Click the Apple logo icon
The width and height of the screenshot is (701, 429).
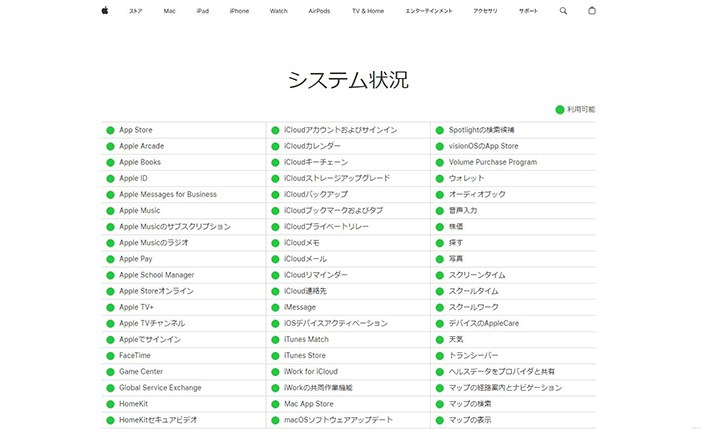[x=105, y=10]
